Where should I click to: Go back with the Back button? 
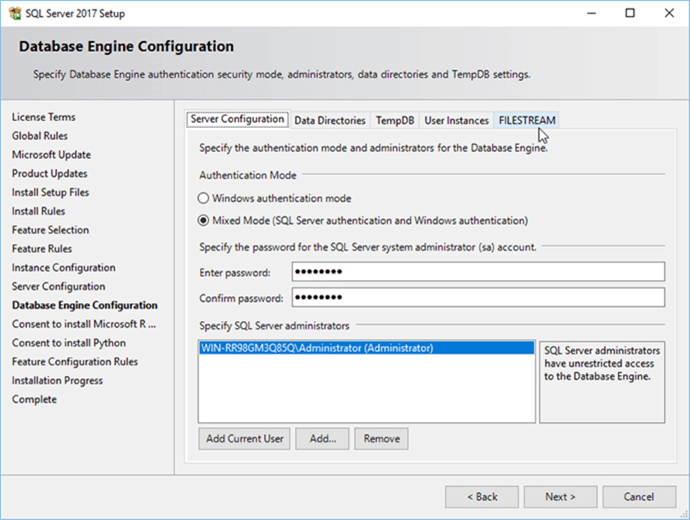pos(481,496)
